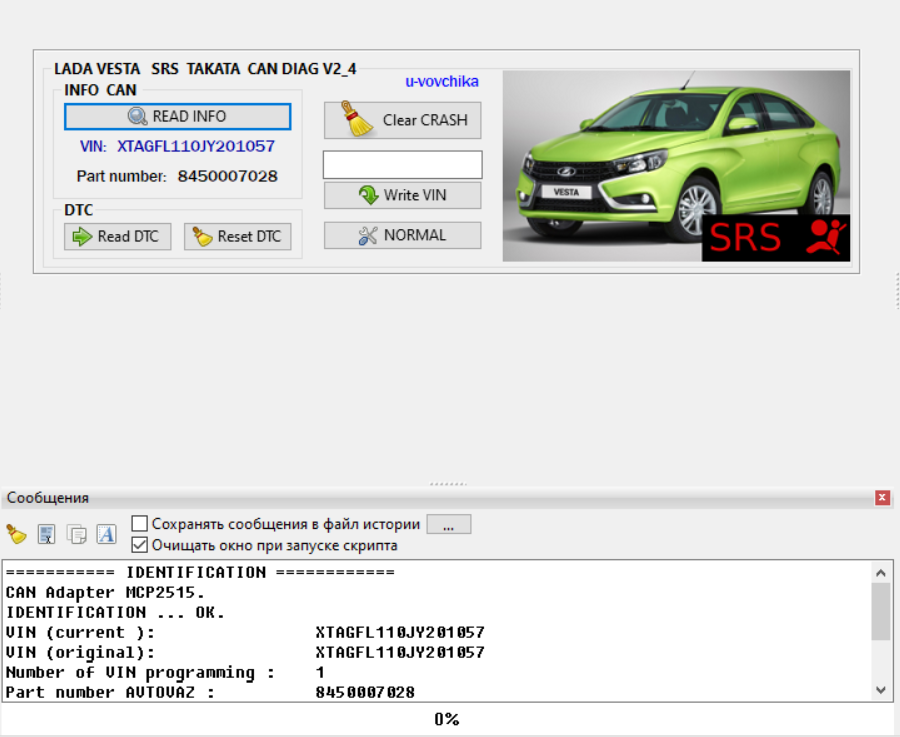This screenshot has width=900, height=737.
Task: Open the u-vovchika link
Action: (x=441, y=82)
